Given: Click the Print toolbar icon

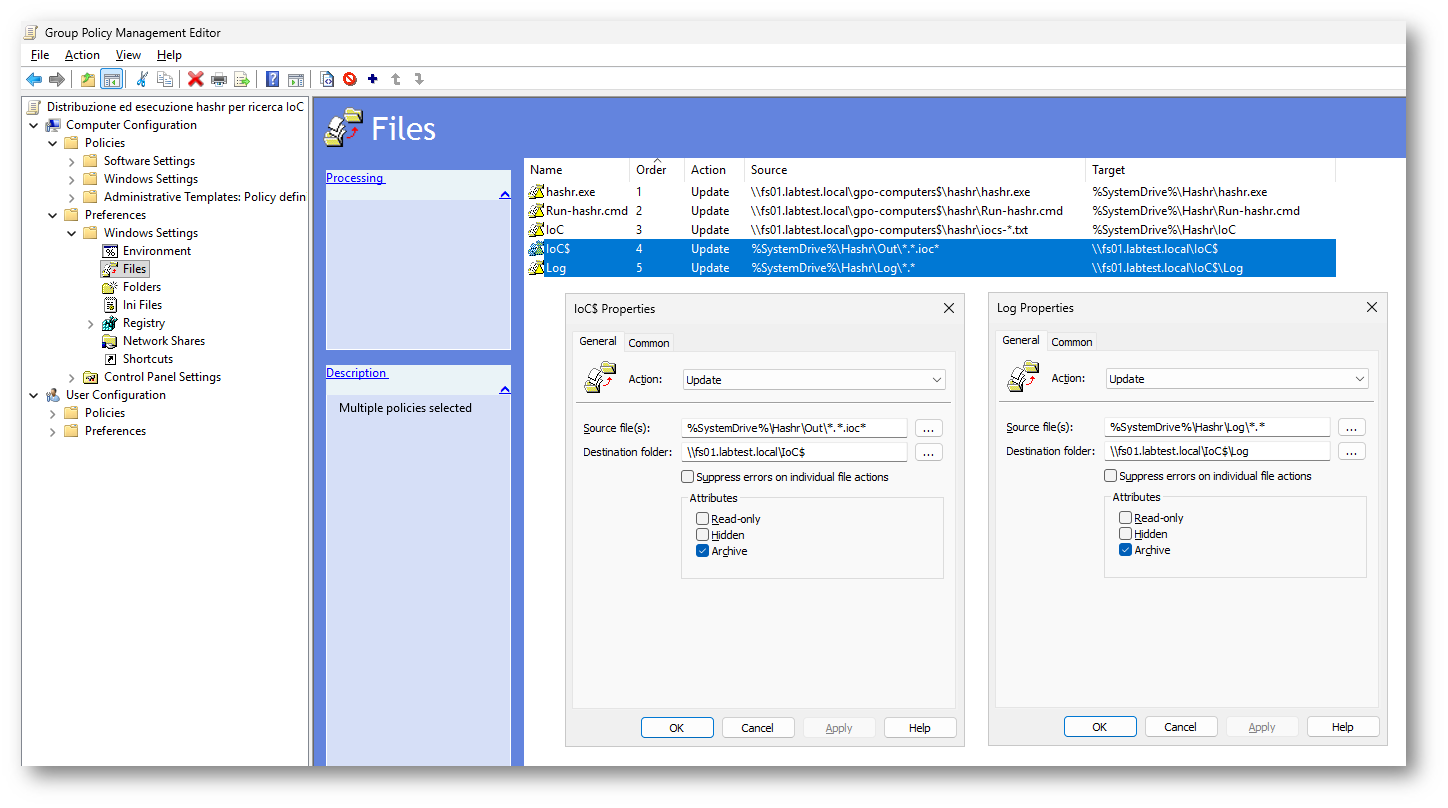Looking at the screenshot, I should pyautogui.click(x=218, y=80).
